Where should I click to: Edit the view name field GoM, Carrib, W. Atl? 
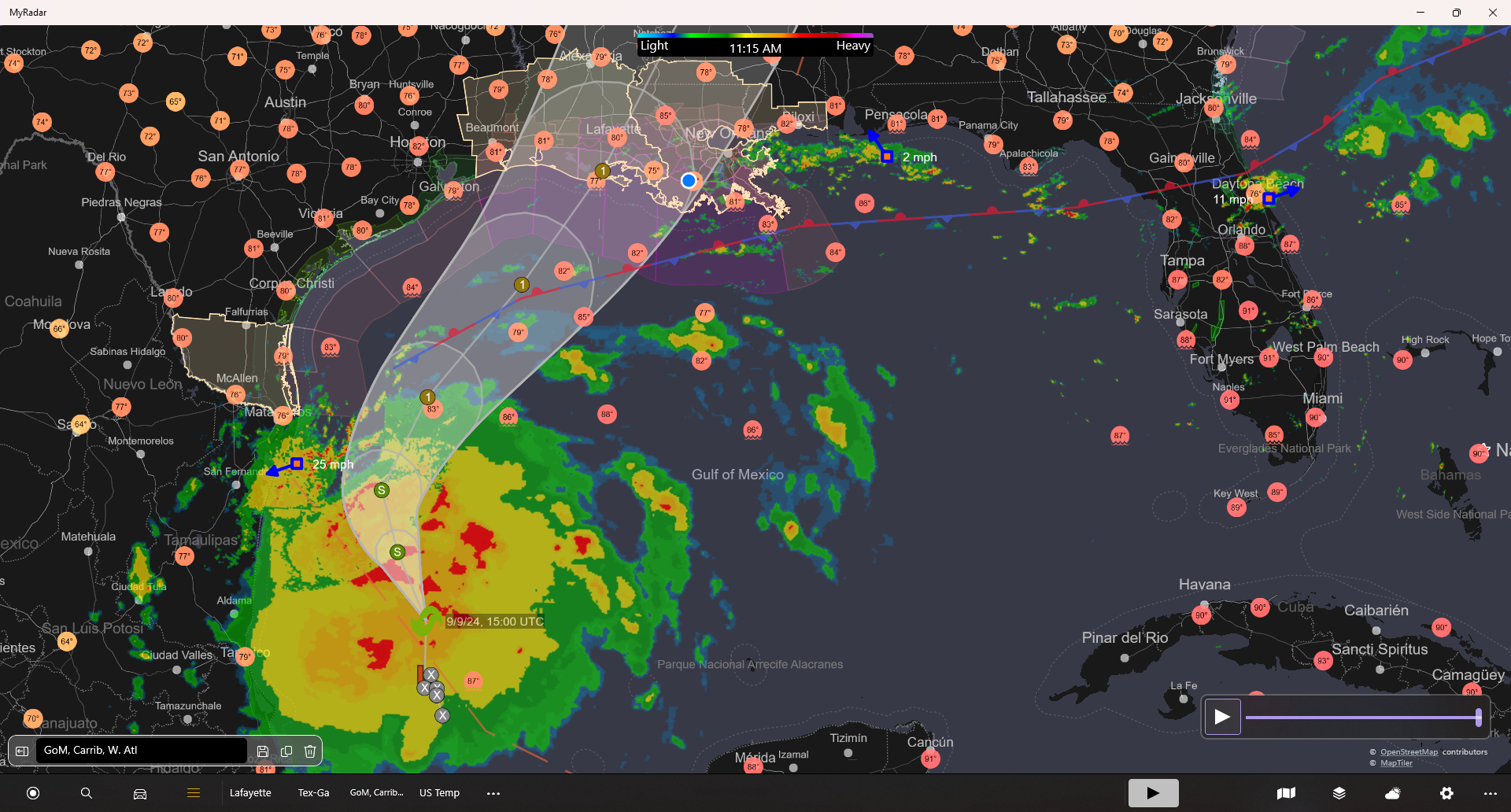click(x=142, y=751)
